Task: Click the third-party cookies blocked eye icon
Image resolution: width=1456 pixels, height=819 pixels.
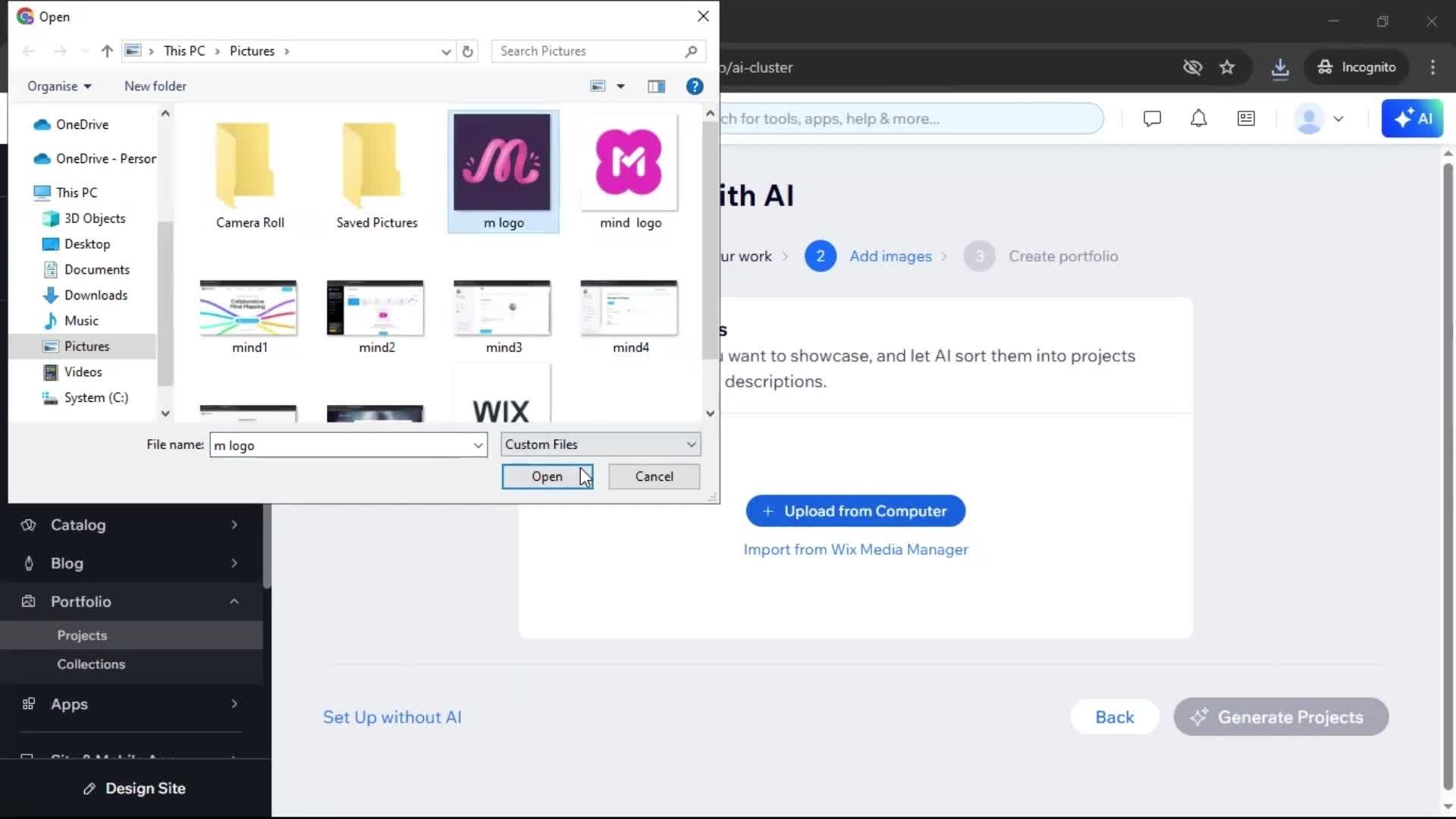Action: [x=1193, y=67]
